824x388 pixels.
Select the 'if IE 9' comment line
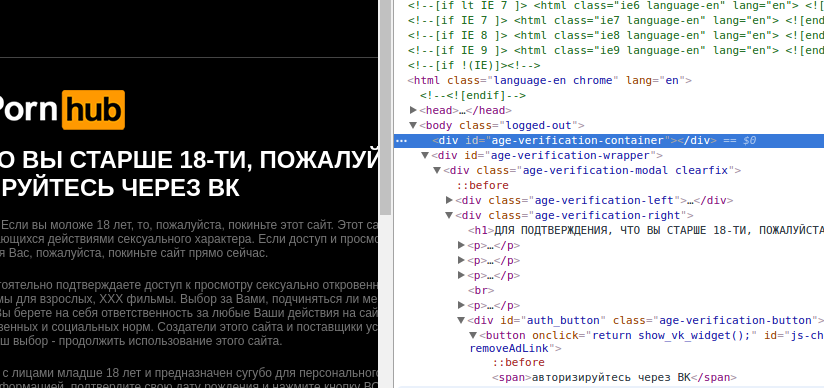pyautogui.click(x=616, y=50)
